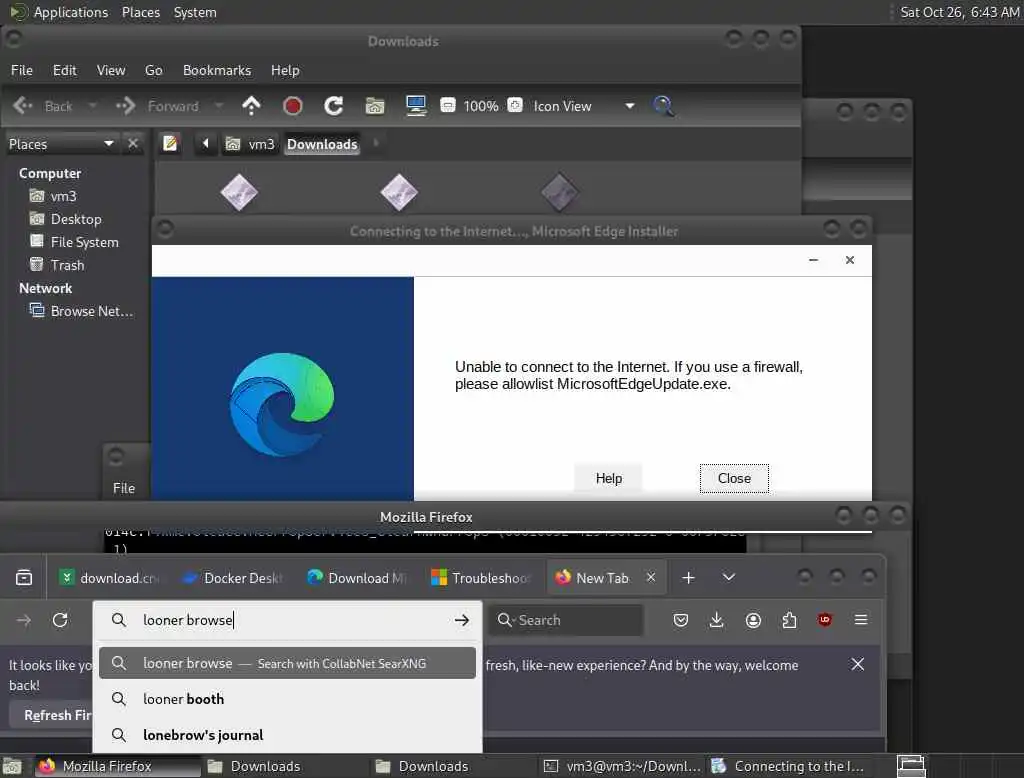Switch to the download.cnet tab
Screen dimensions: 1024x778
click(110, 577)
